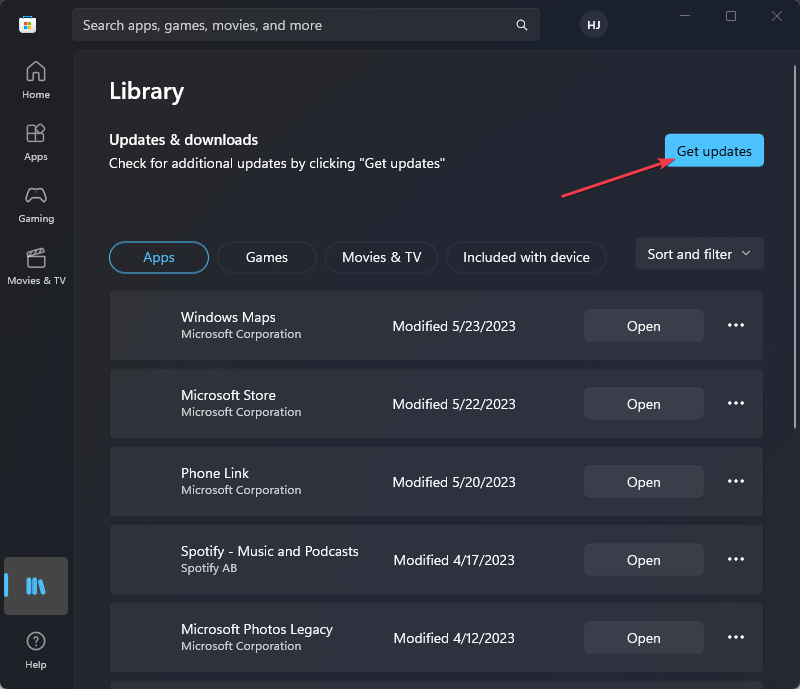Open more options for Windows Maps
This screenshot has height=689, width=800.
point(736,325)
